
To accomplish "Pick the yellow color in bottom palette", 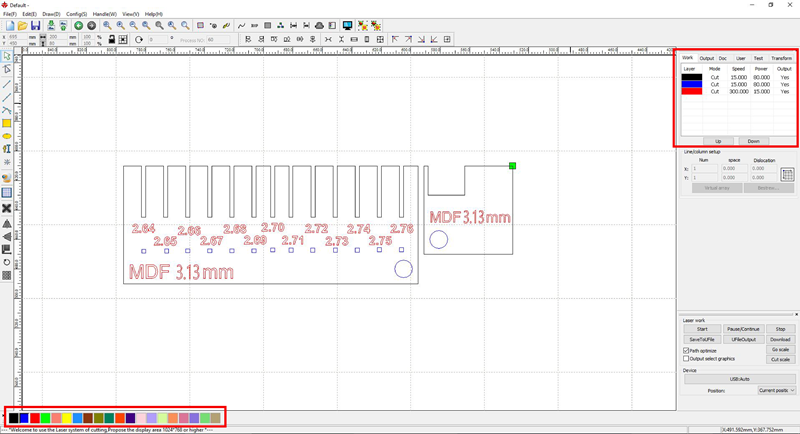I will click(x=67, y=418).
